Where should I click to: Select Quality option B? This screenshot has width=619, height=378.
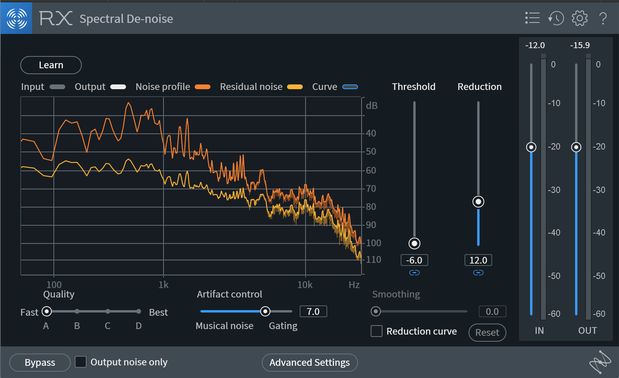(77, 312)
